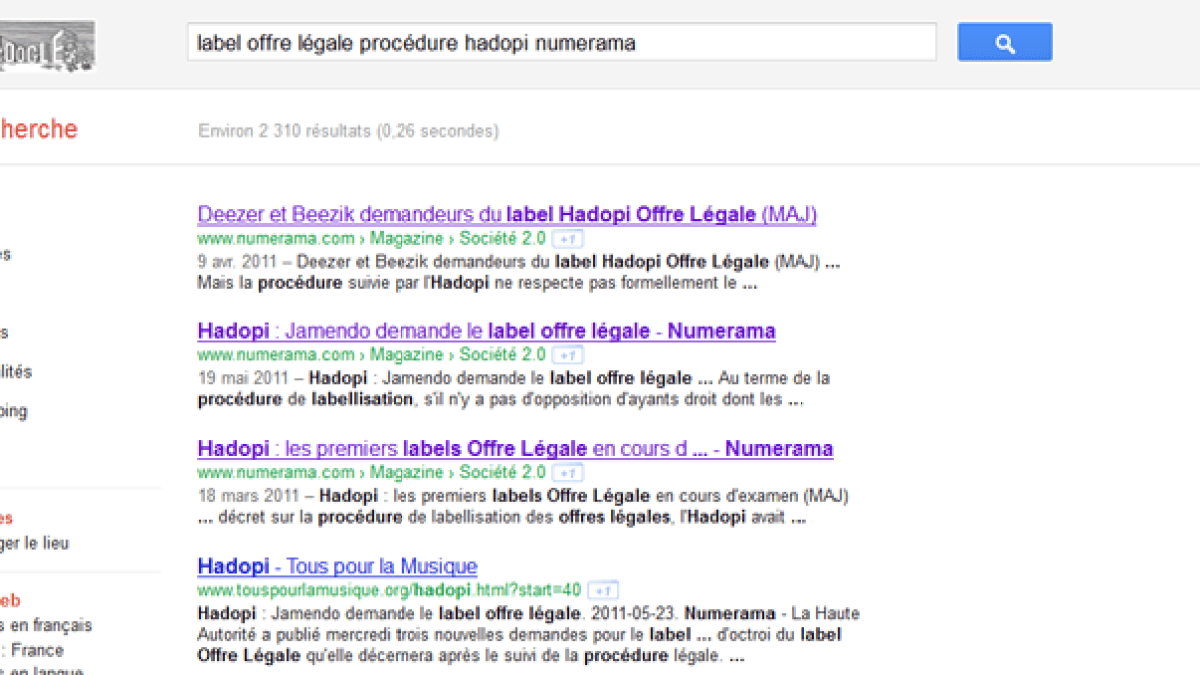
Task: Click +1 button for premiers labels result
Action: coord(568,473)
